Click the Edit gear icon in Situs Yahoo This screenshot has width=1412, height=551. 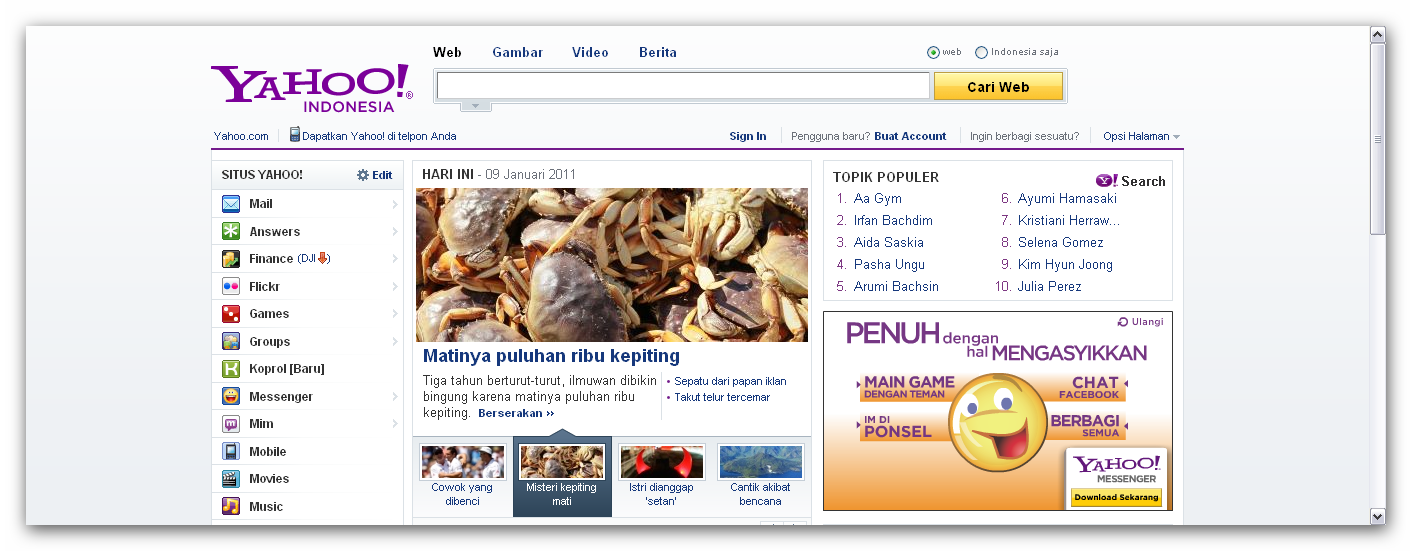point(363,175)
